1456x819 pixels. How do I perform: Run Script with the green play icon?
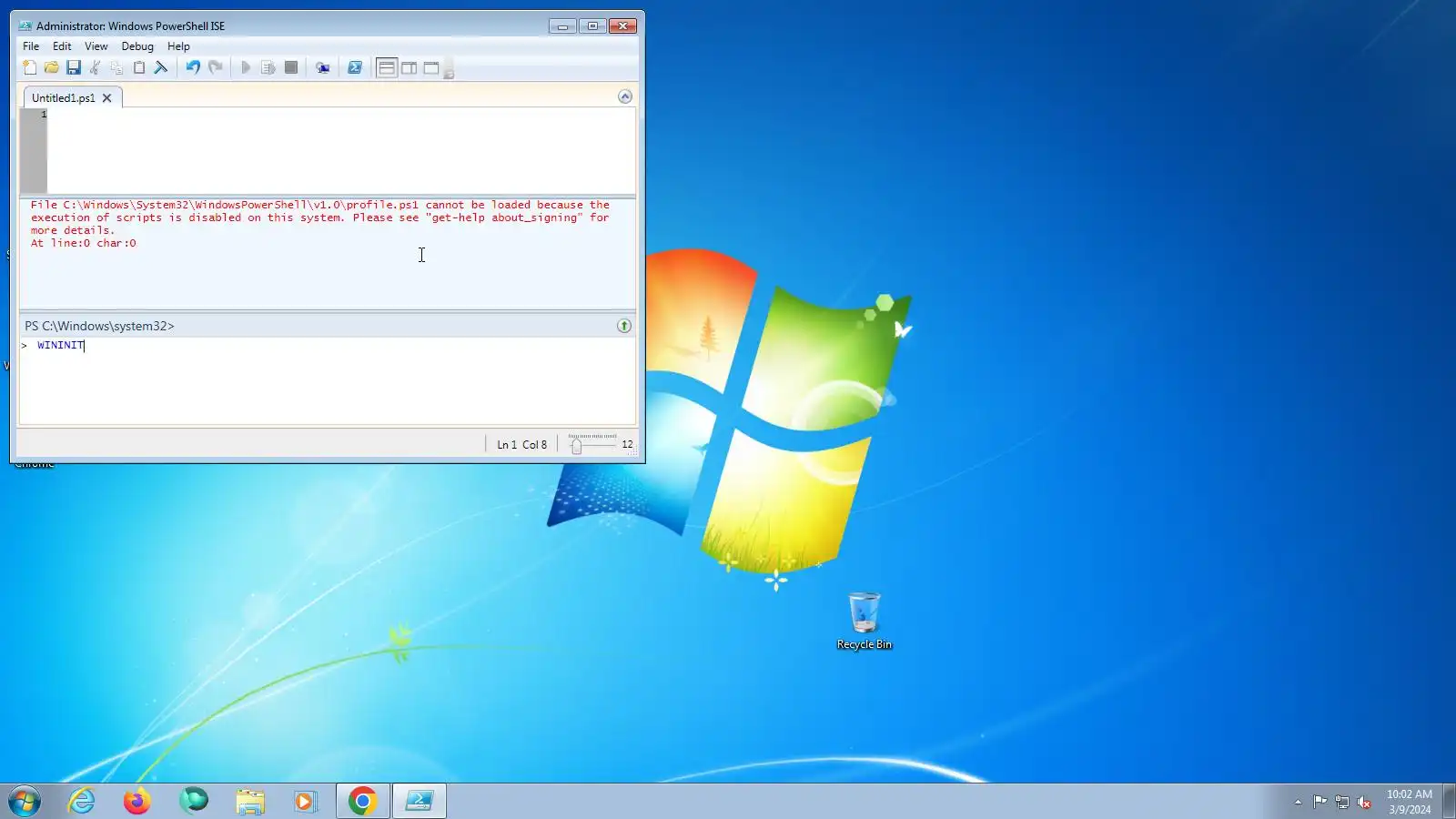click(246, 67)
